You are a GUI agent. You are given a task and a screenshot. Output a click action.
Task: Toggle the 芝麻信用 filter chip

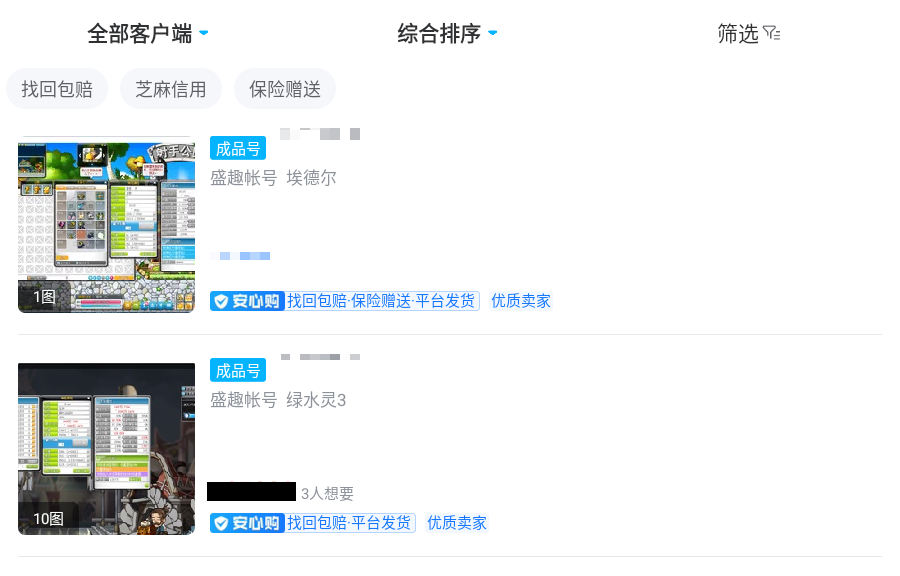(170, 89)
